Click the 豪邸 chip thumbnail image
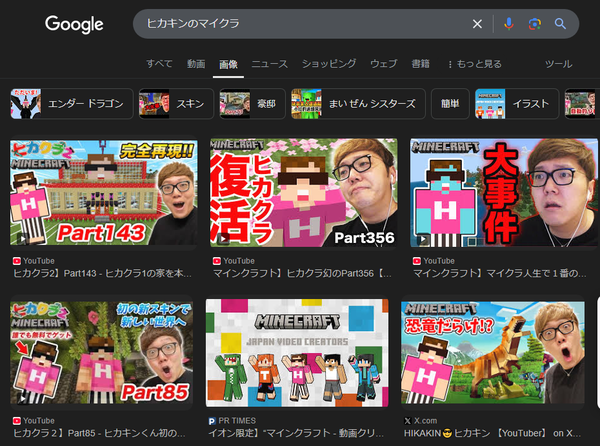This screenshot has width=600, height=446. click(235, 104)
